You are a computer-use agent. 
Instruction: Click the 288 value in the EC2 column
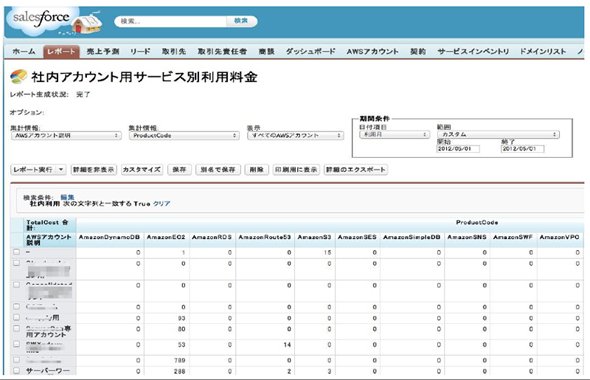click(x=180, y=371)
